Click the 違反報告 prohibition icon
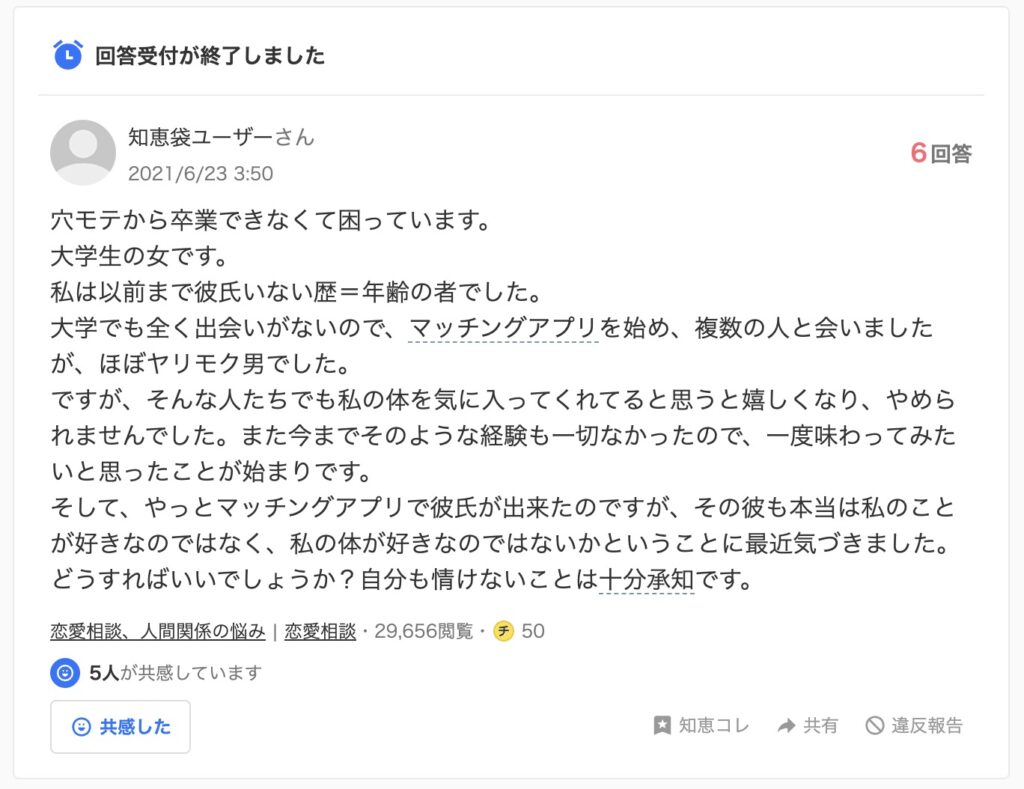 point(875,726)
